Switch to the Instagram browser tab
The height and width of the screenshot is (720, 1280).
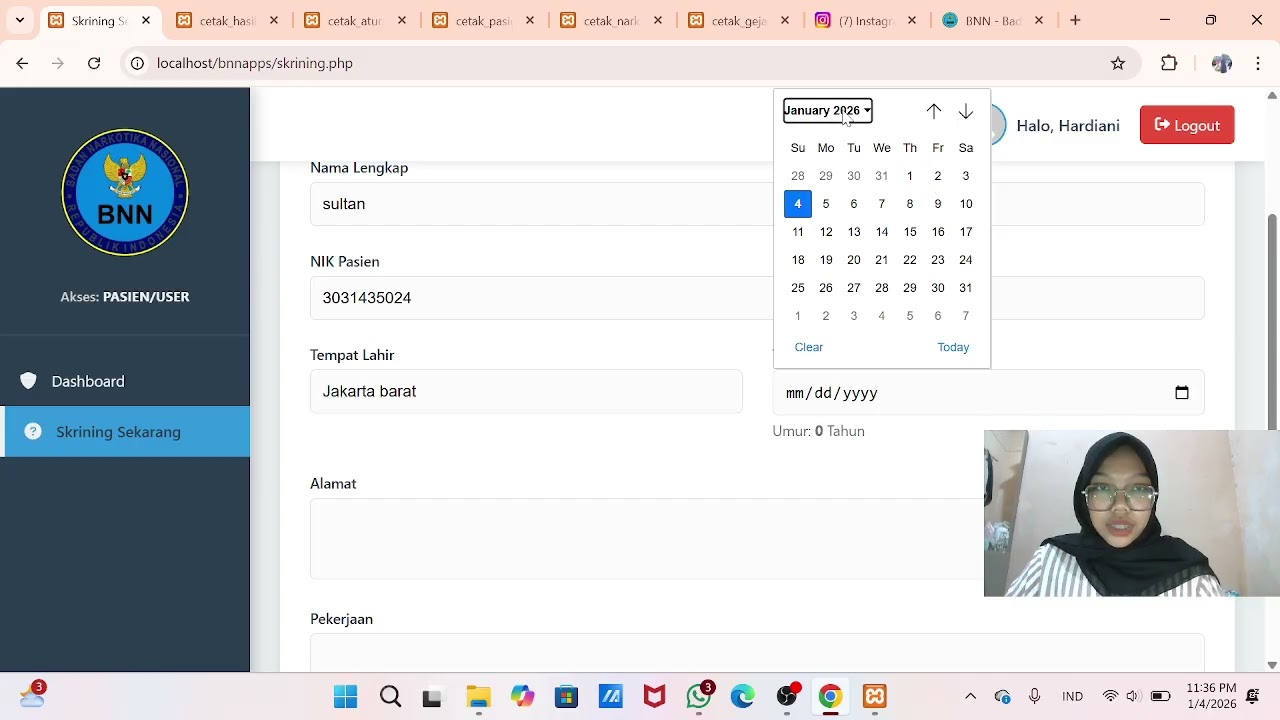(866, 20)
